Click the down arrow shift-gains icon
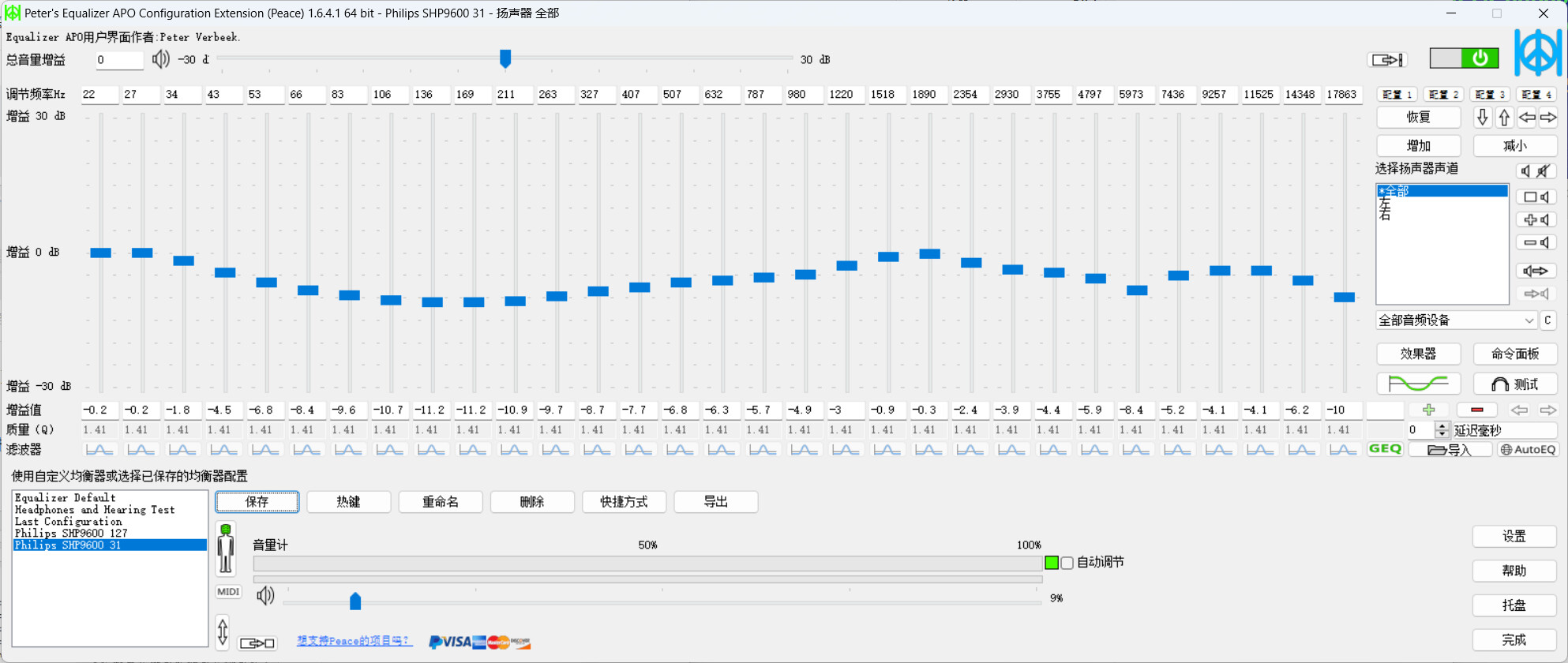Image resolution: width=1568 pixels, height=663 pixels. point(1483,118)
